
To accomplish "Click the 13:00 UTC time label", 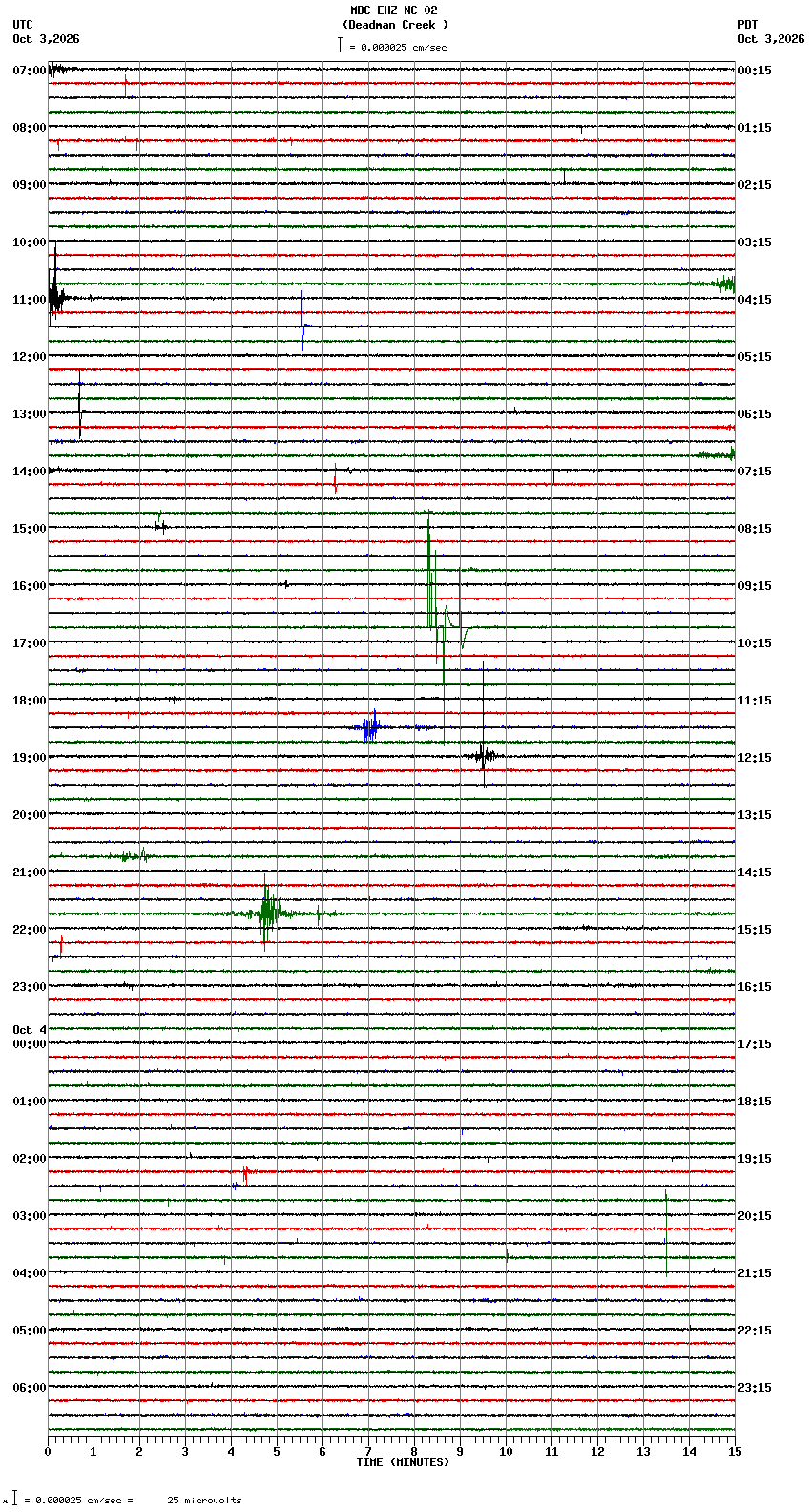I will point(30,414).
